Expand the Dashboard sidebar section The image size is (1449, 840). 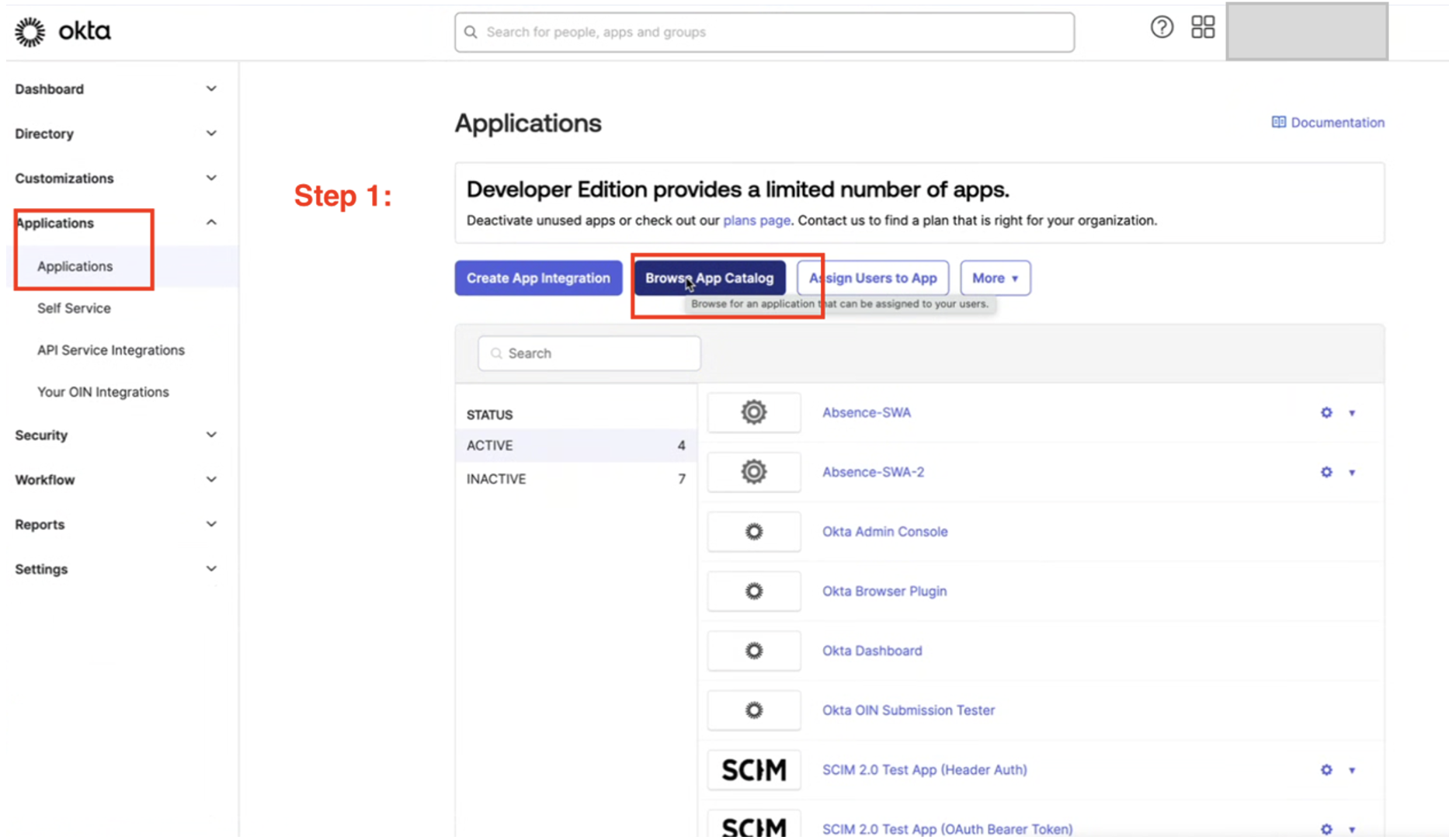(x=211, y=89)
